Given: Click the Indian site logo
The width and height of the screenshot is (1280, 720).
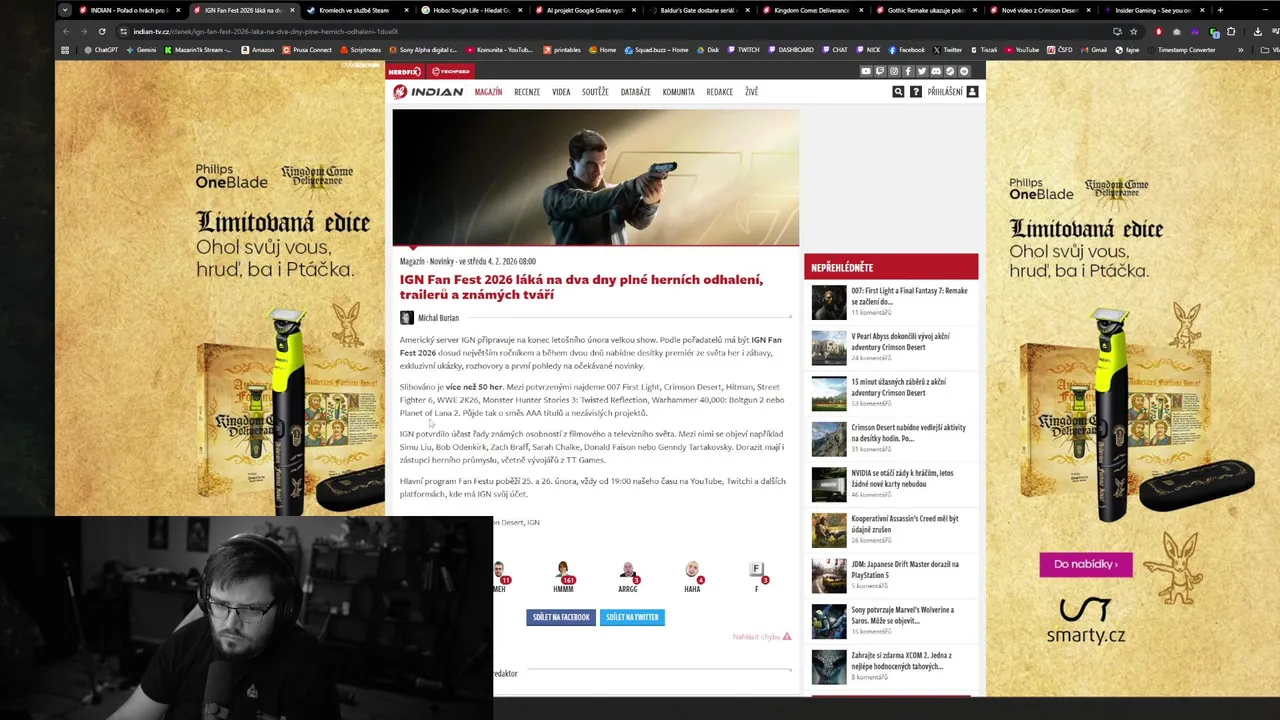Looking at the screenshot, I should click(428, 92).
